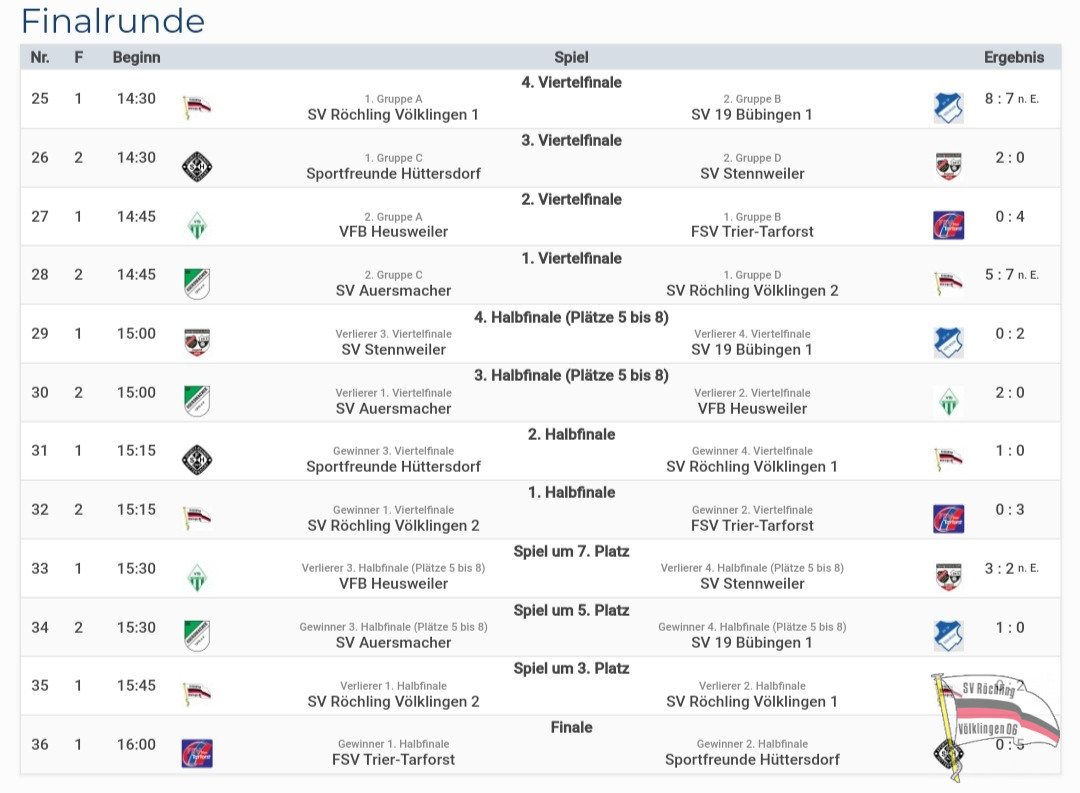1080x793 pixels.
Task: Click result 8 : 7 n. E. of match 25
Action: point(1011,99)
